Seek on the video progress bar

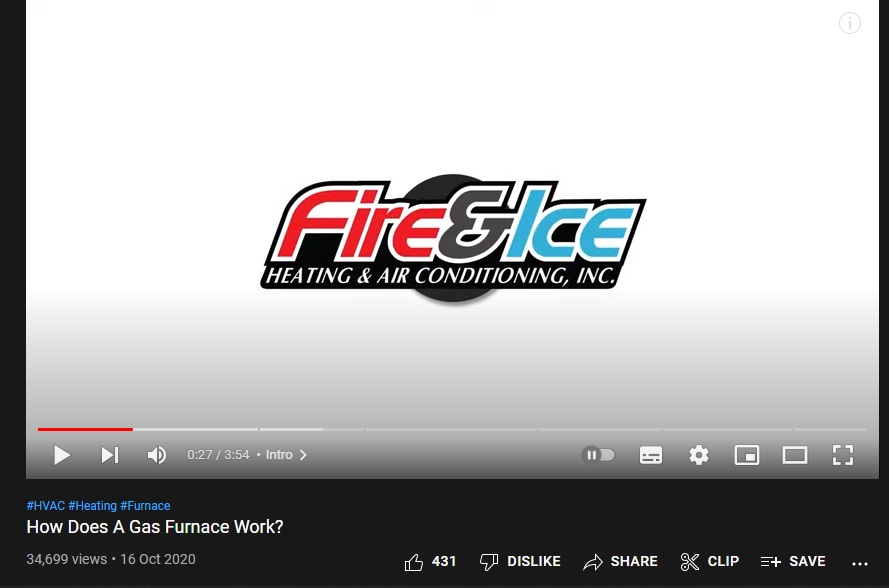(452, 429)
